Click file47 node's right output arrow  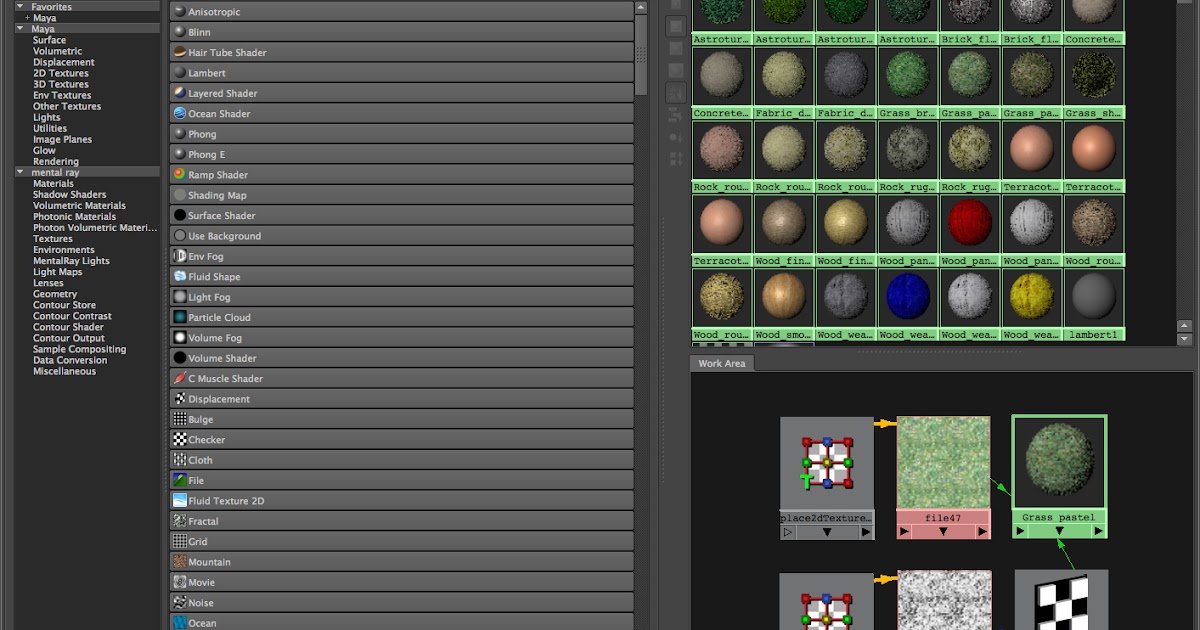tap(982, 532)
